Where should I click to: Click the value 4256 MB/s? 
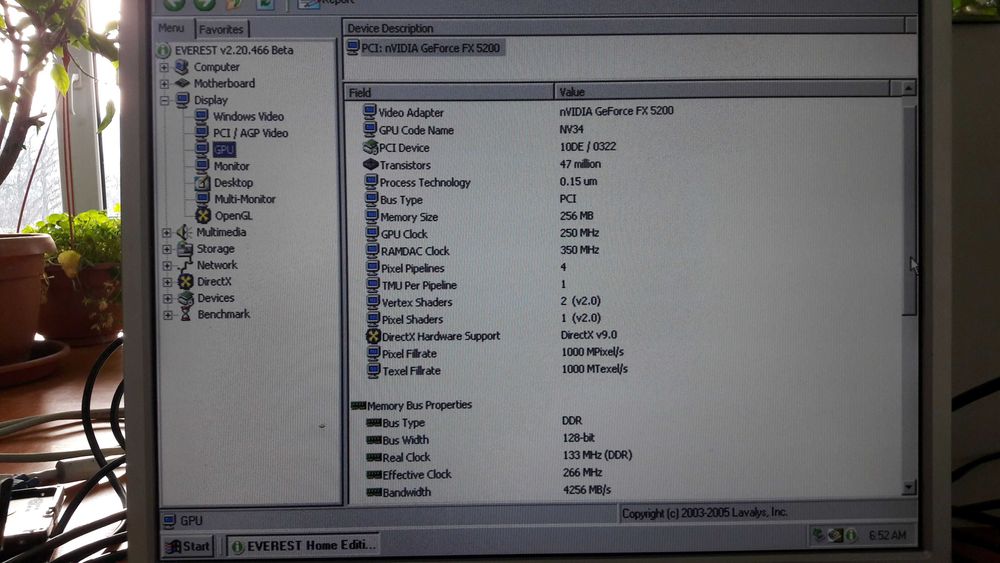coord(587,490)
